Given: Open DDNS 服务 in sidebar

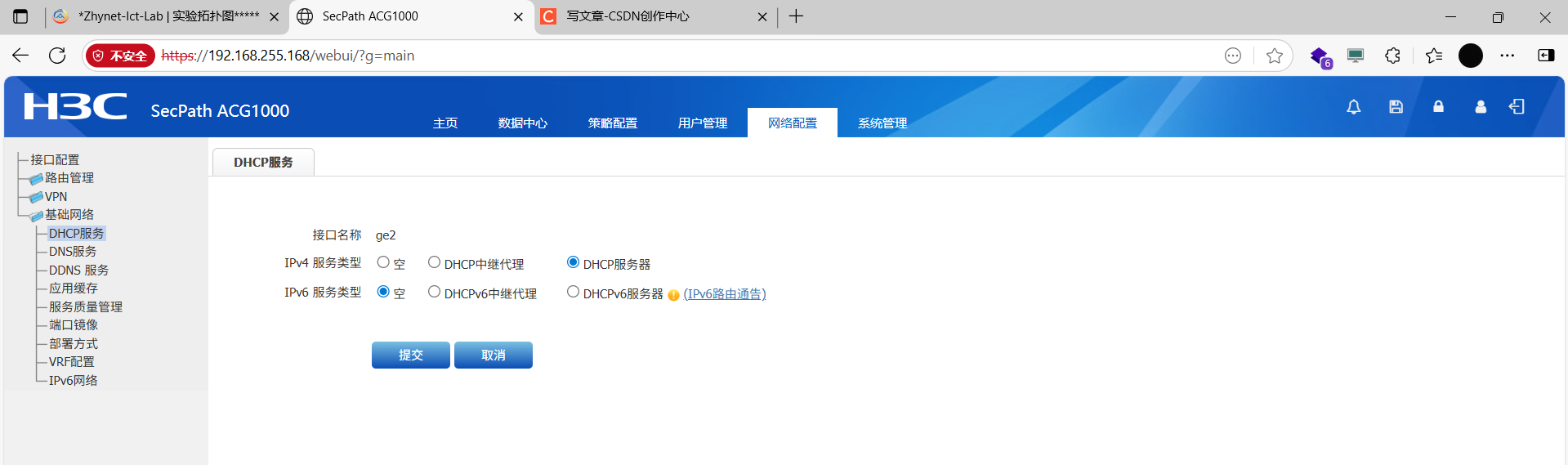Looking at the screenshot, I should [x=78, y=271].
